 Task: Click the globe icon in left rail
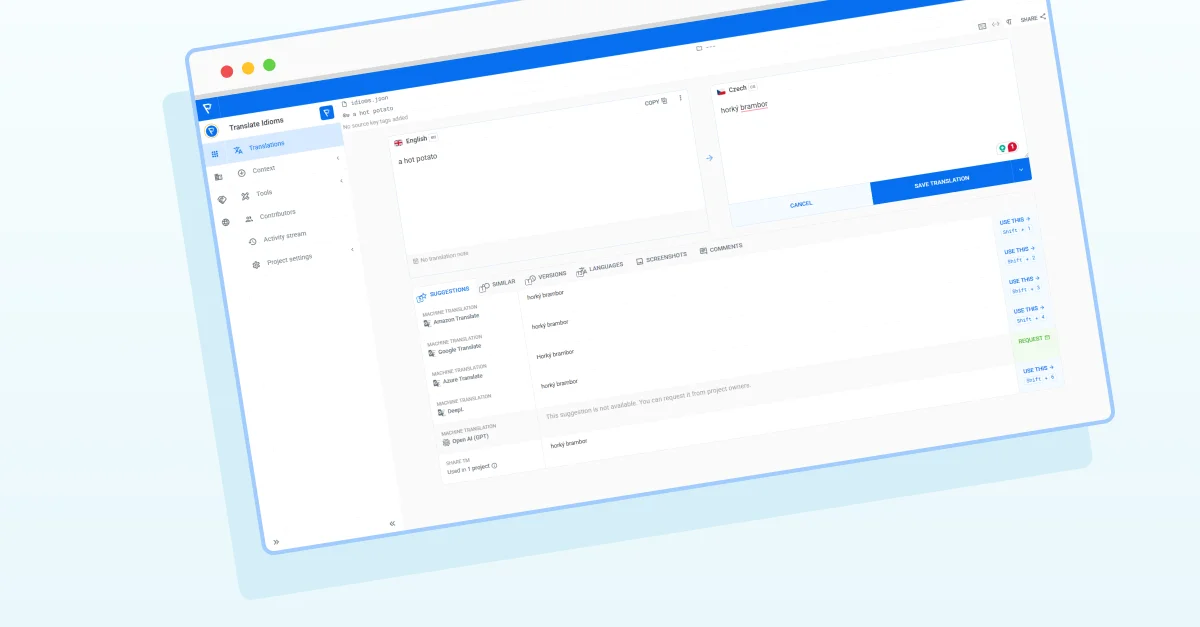tap(225, 222)
